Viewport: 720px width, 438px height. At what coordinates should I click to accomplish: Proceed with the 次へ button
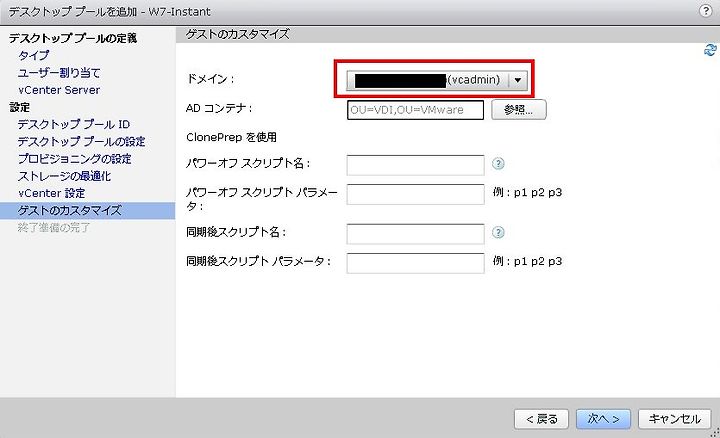(603, 419)
